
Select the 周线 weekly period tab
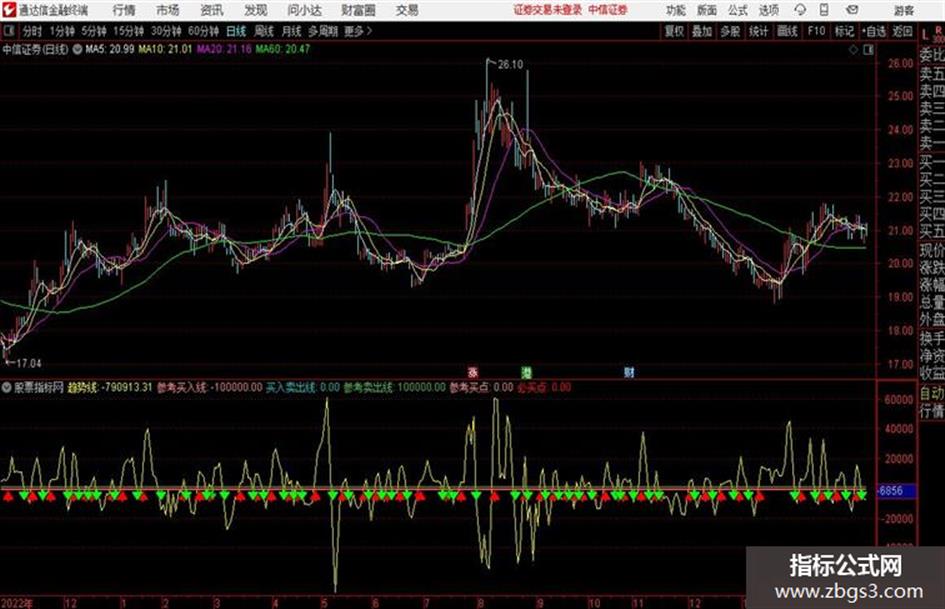(x=264, y=31)
